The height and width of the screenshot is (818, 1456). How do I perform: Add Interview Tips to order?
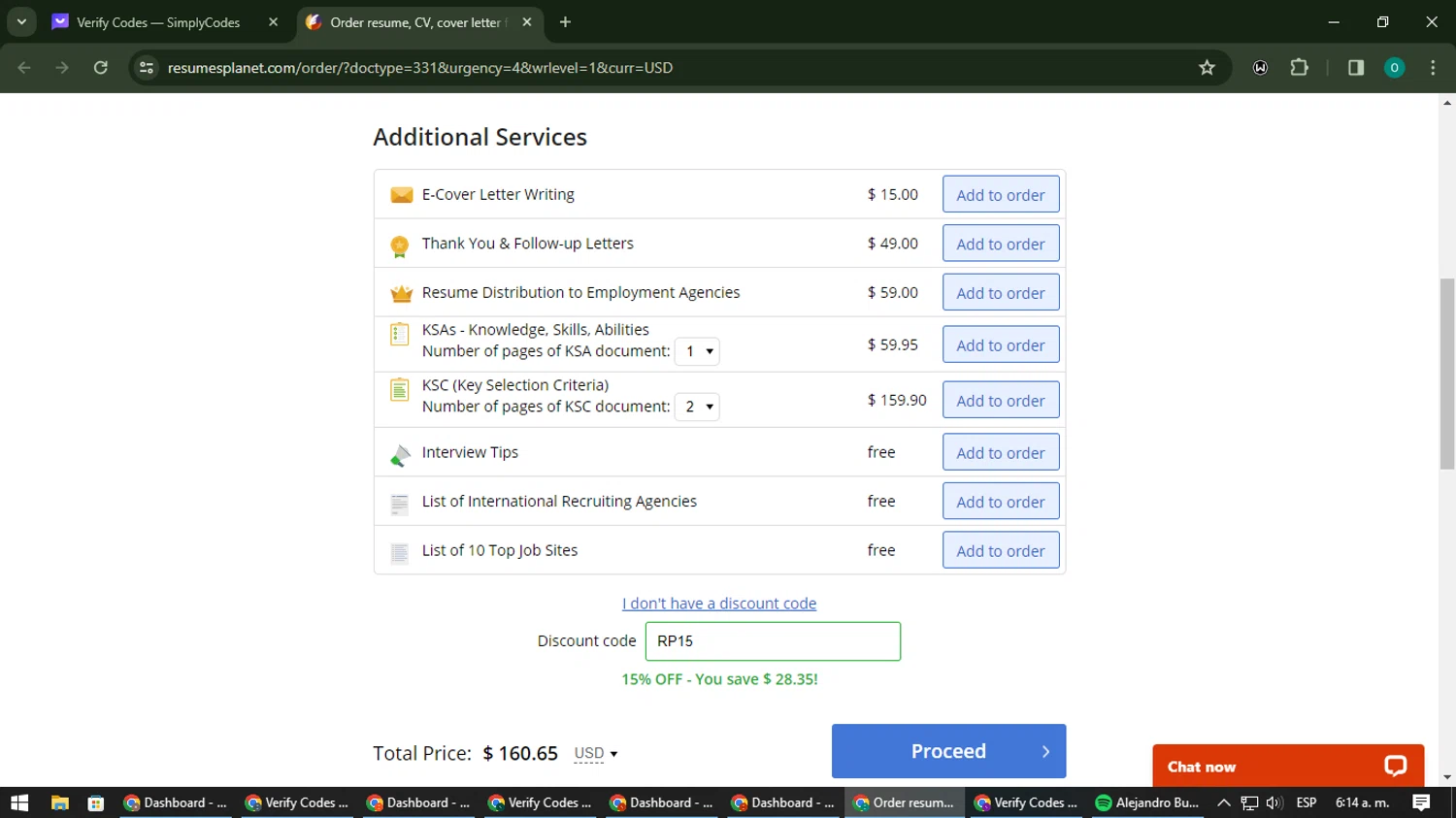point(1000,453)
